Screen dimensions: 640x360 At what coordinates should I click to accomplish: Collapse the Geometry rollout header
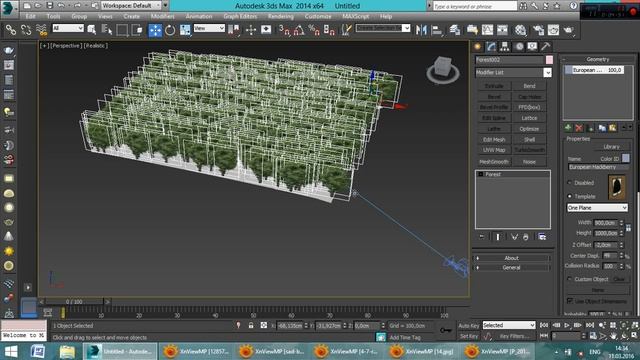[598, 59]
